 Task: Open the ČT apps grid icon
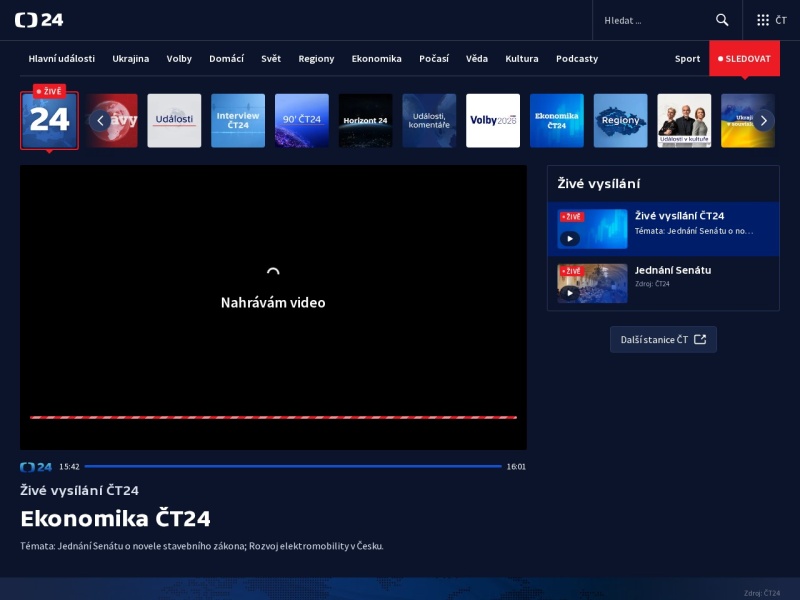(x=763, y=20)
